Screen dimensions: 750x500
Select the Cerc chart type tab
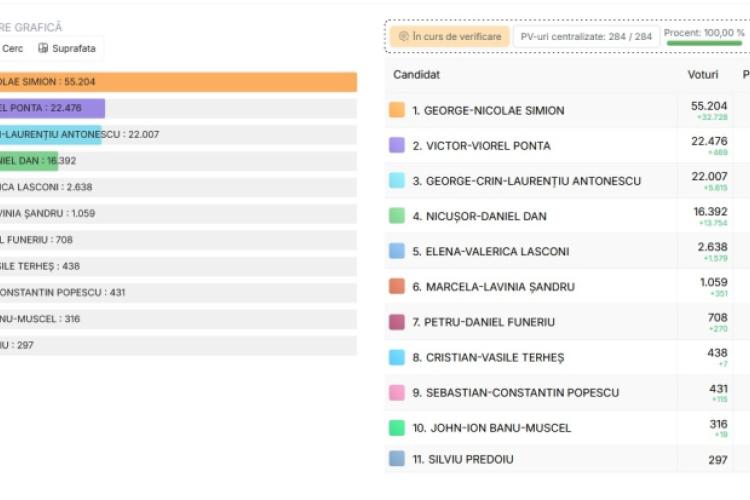[x=12, y=48]
